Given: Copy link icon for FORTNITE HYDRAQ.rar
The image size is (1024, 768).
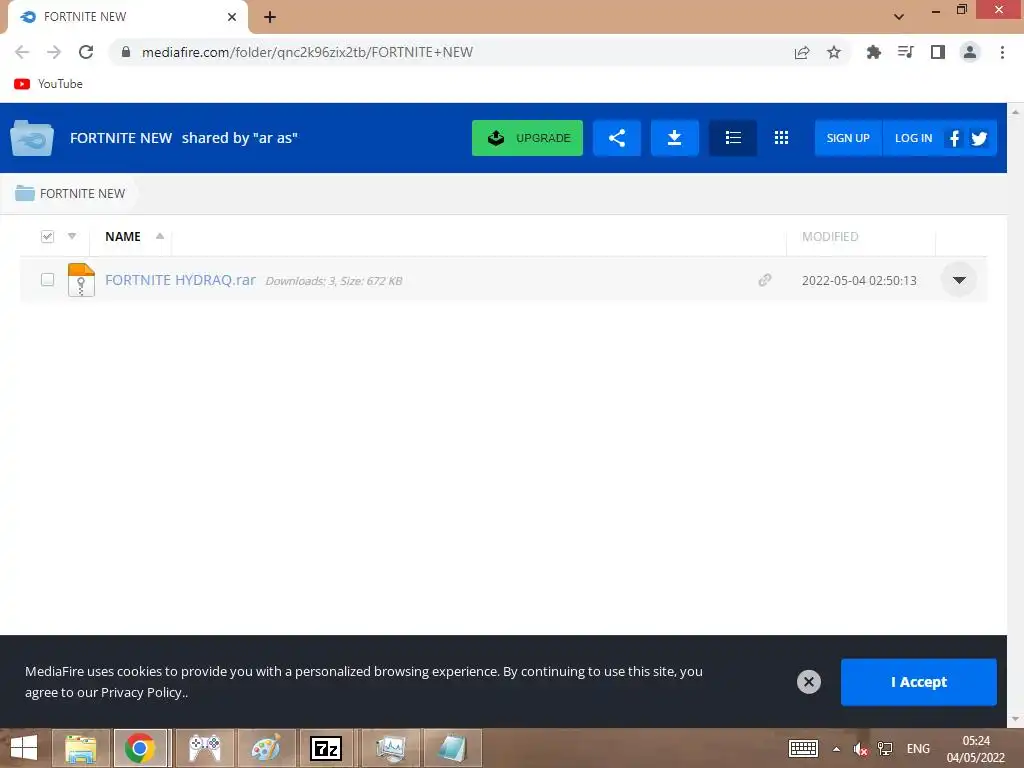Looking at the screenshot, I should tap(765, 280).
